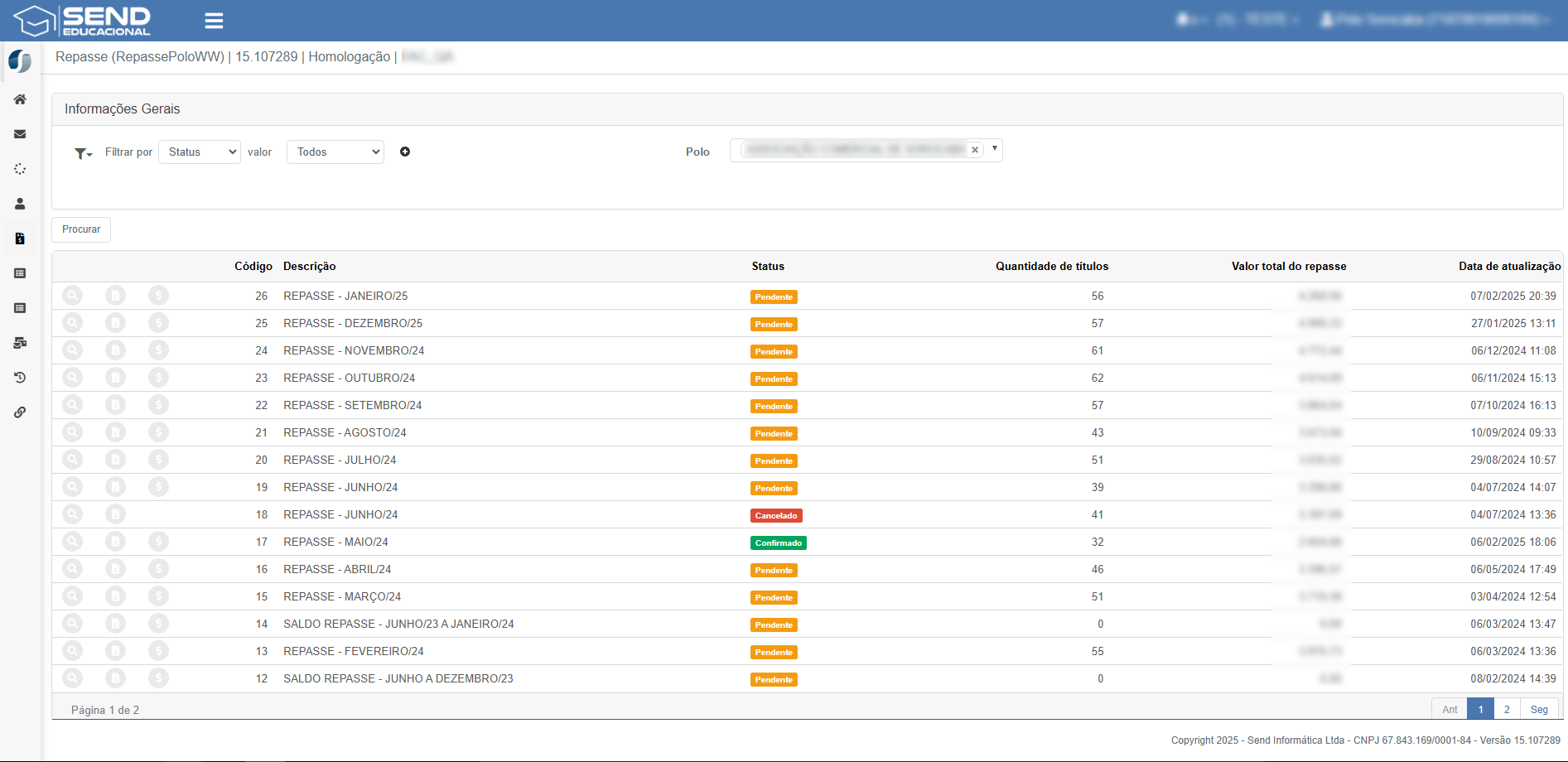The image size is (1568, 762).
Task: Click the user profile icon in the sidebar
Action: [20, 204]
